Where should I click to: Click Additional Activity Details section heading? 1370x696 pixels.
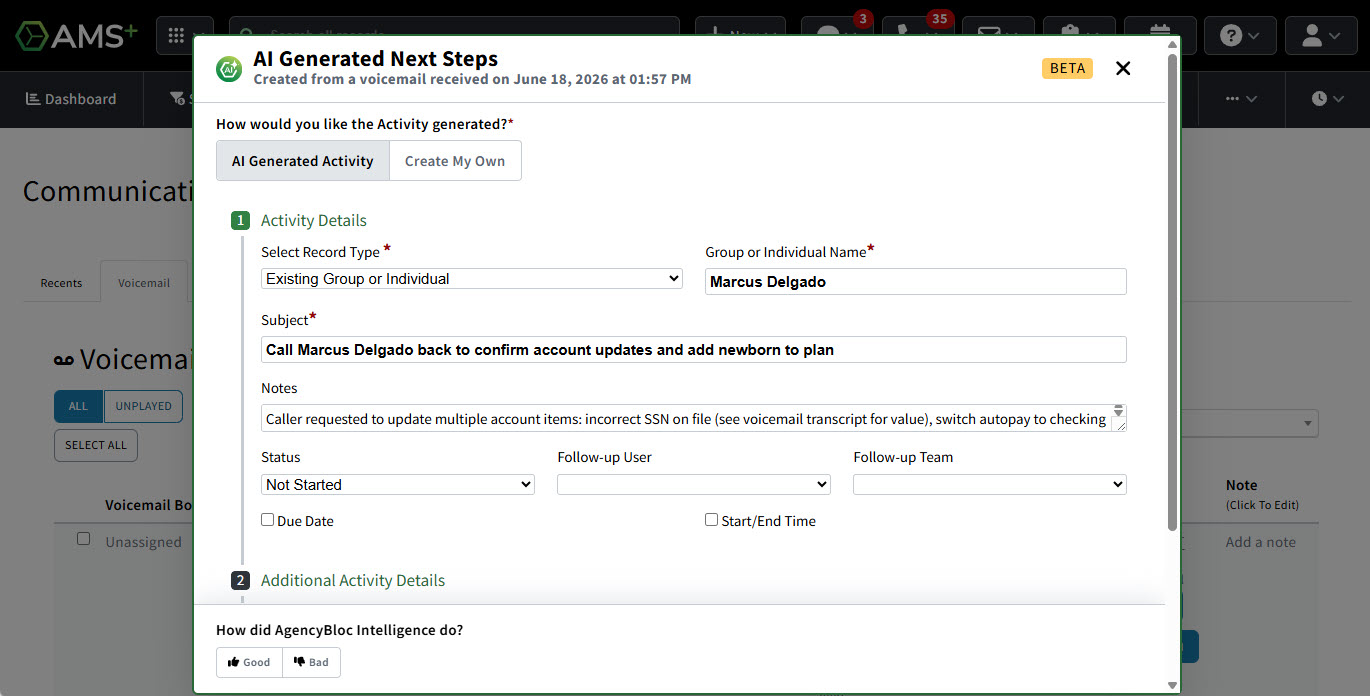tap(353, 581)
